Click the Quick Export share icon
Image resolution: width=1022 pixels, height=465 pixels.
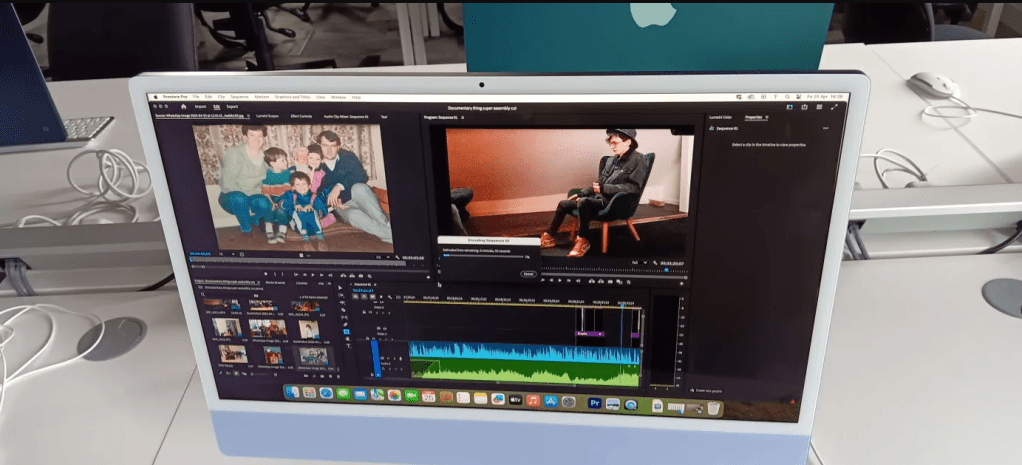click(x=804, y=106)
